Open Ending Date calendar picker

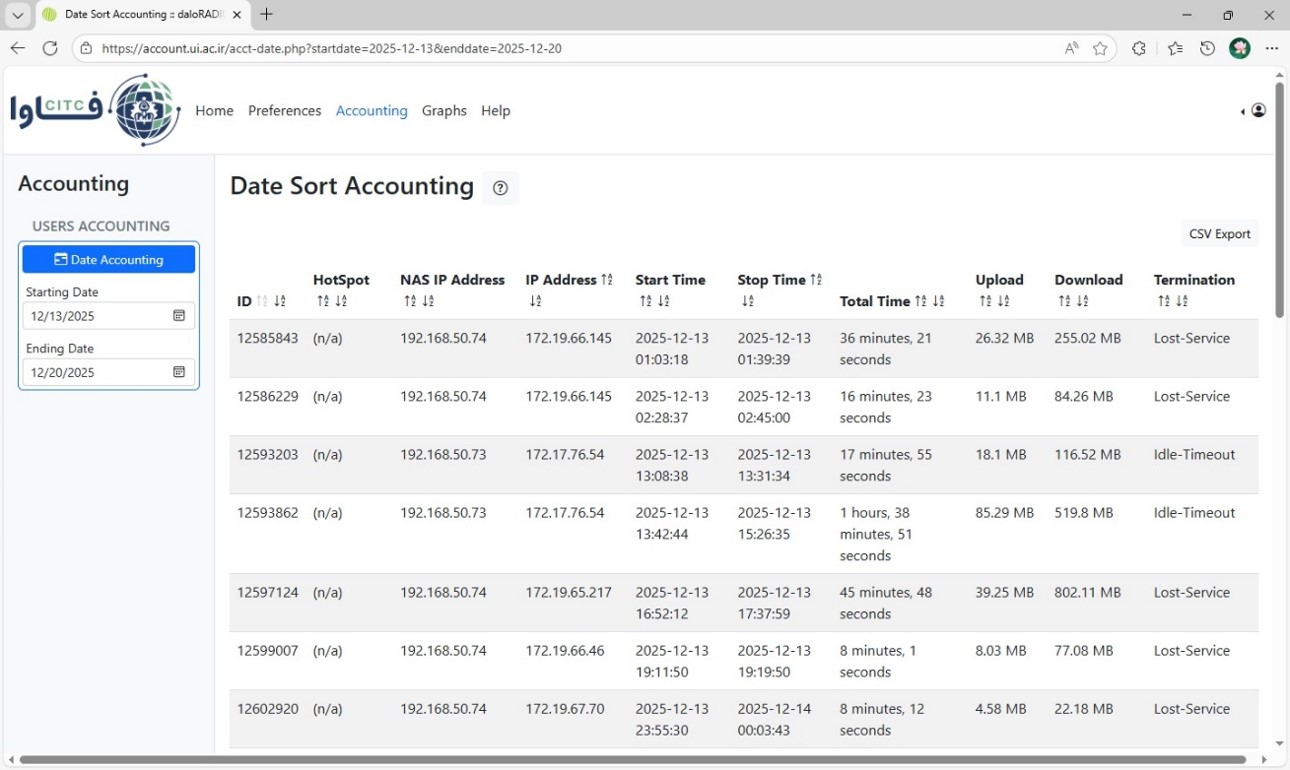pyautogui.click(x=179, y=372)
